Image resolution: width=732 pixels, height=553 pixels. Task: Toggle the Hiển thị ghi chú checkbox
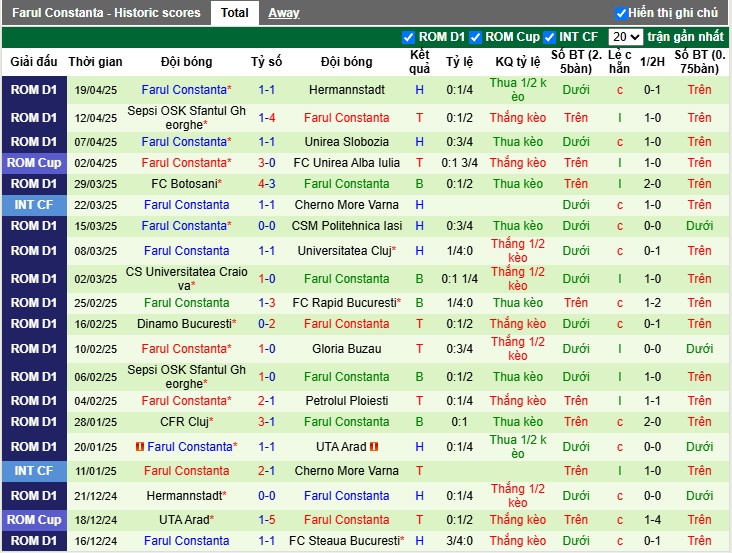(x=621, y=13)
